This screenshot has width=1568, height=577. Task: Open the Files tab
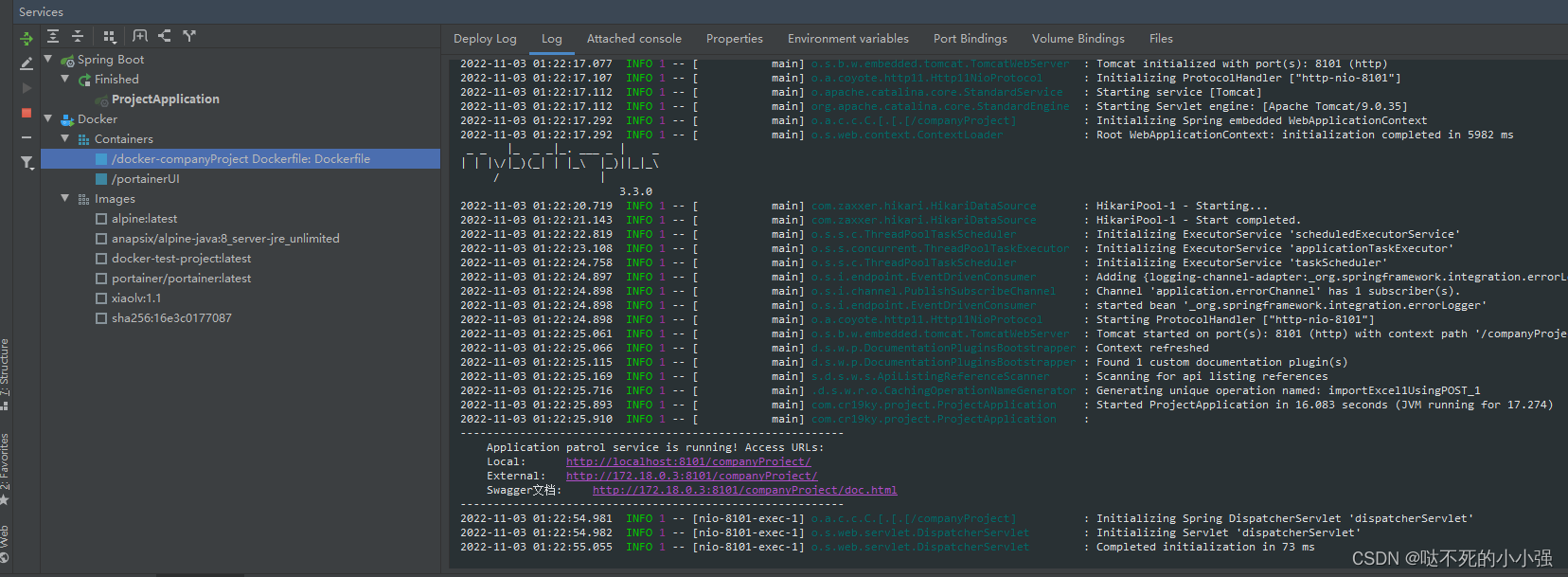coord(1161,39)
